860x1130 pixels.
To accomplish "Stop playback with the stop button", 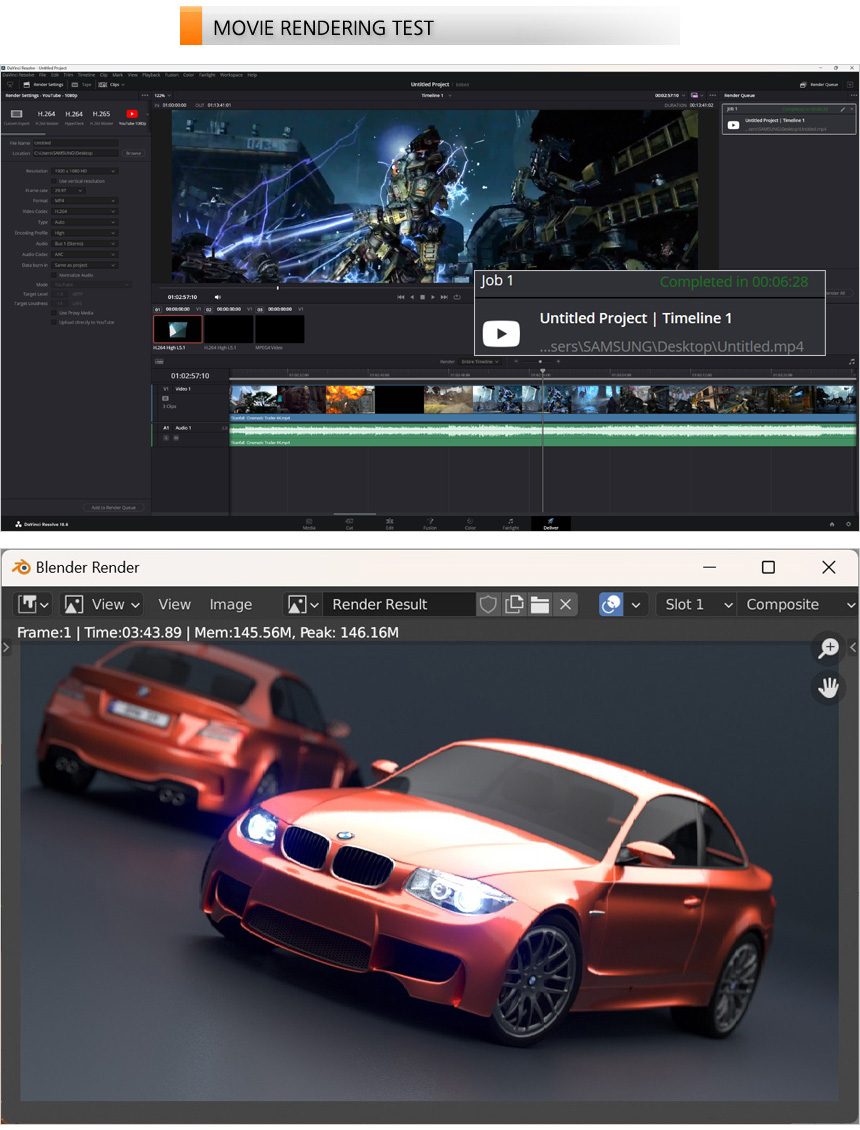I will coord(422,297).
